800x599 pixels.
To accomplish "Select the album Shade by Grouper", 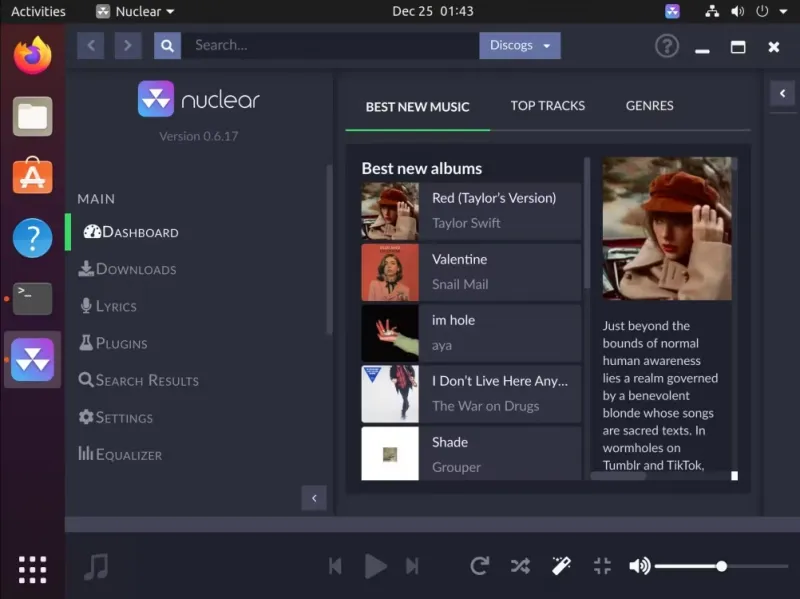I will (471, 454).
